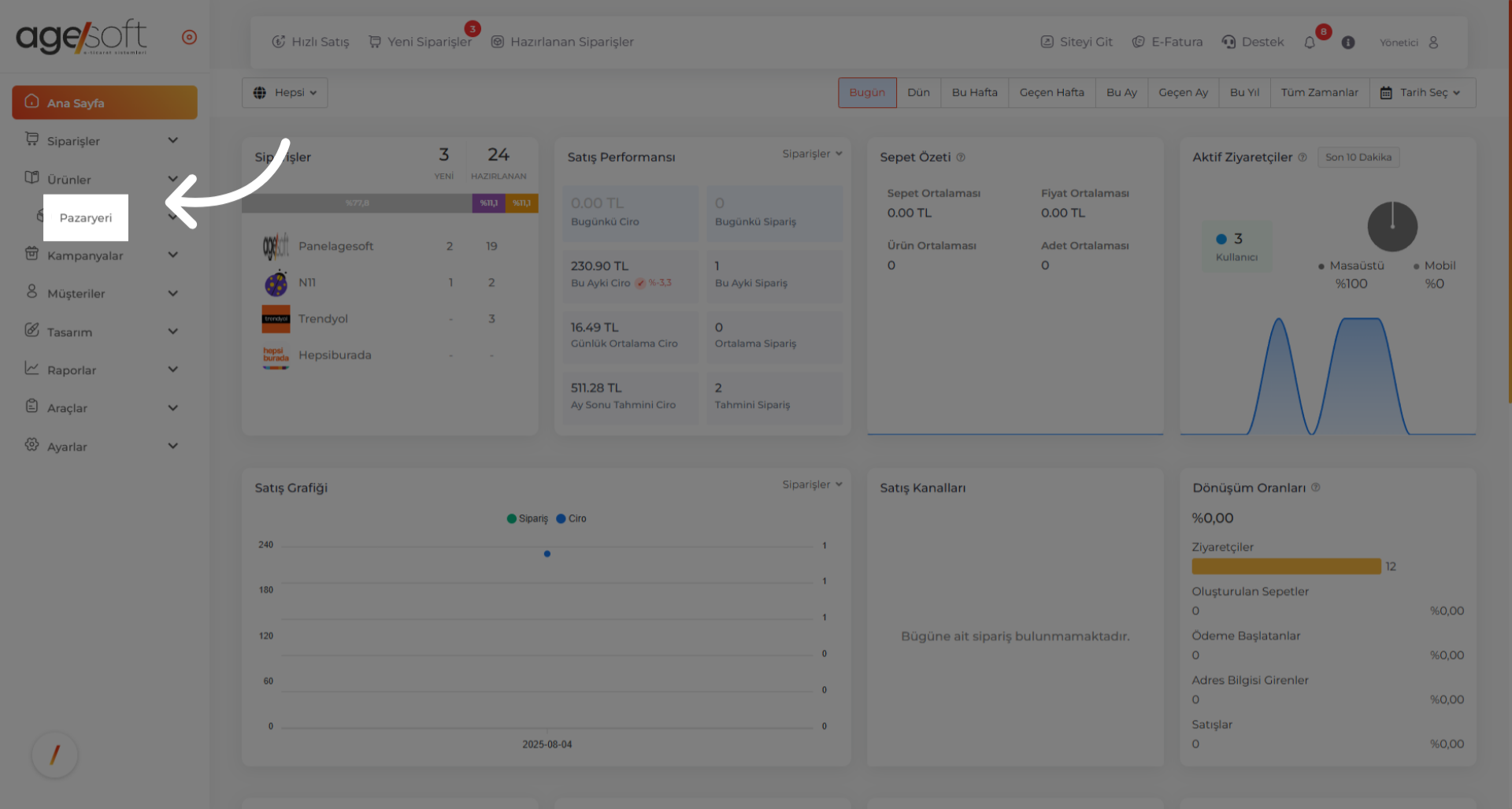
Task: Open Siparişler sidebar menu
Action: tap(105, 141)
